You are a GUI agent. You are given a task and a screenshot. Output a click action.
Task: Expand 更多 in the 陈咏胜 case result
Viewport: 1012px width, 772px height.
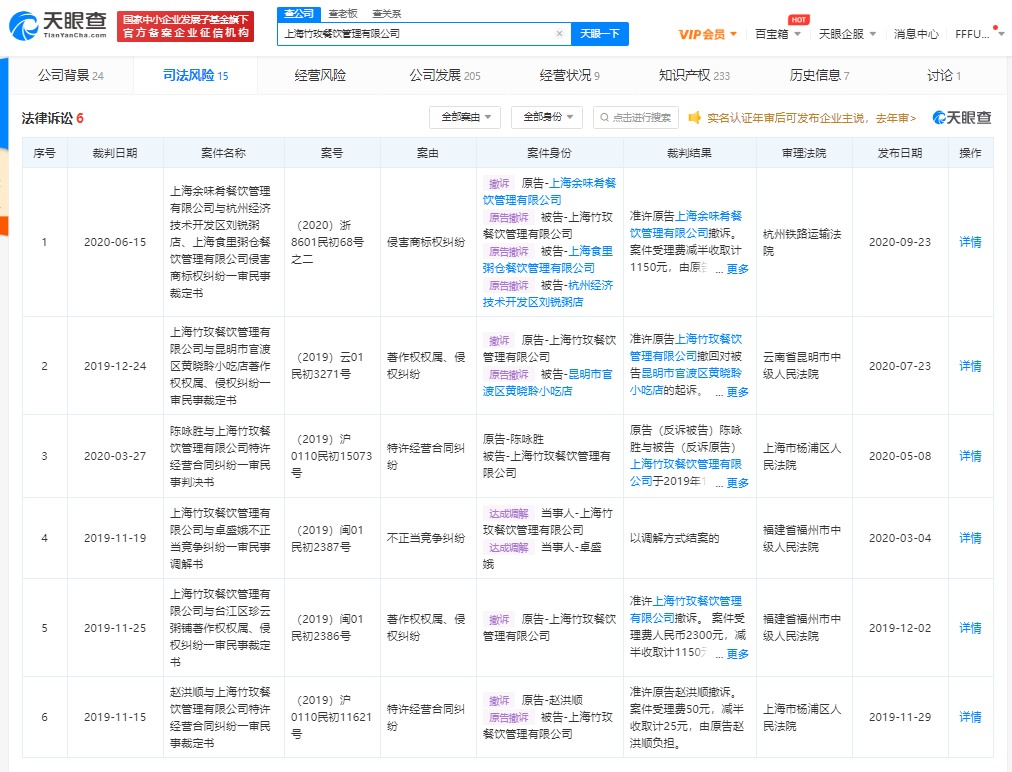coord(738,483)
